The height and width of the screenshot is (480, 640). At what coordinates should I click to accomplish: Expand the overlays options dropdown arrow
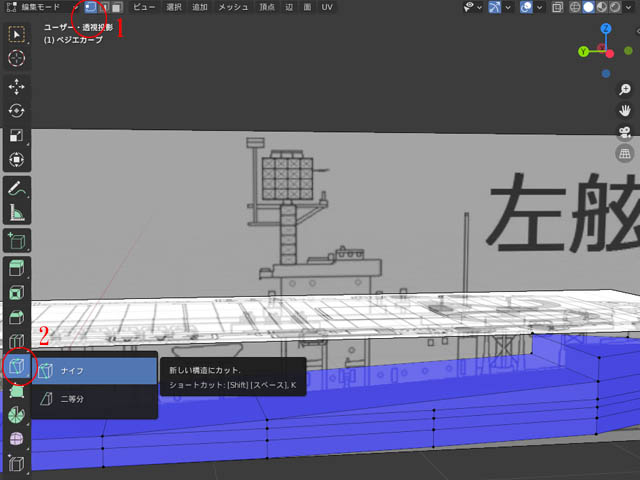pyautogui.click(x=540, y=7)
